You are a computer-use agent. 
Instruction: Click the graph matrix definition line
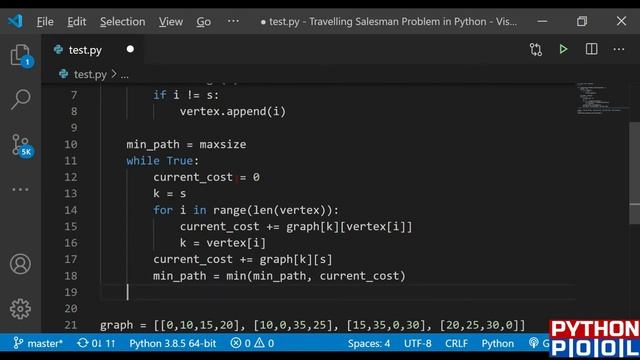pyautogui.click(x=313, y=325)
